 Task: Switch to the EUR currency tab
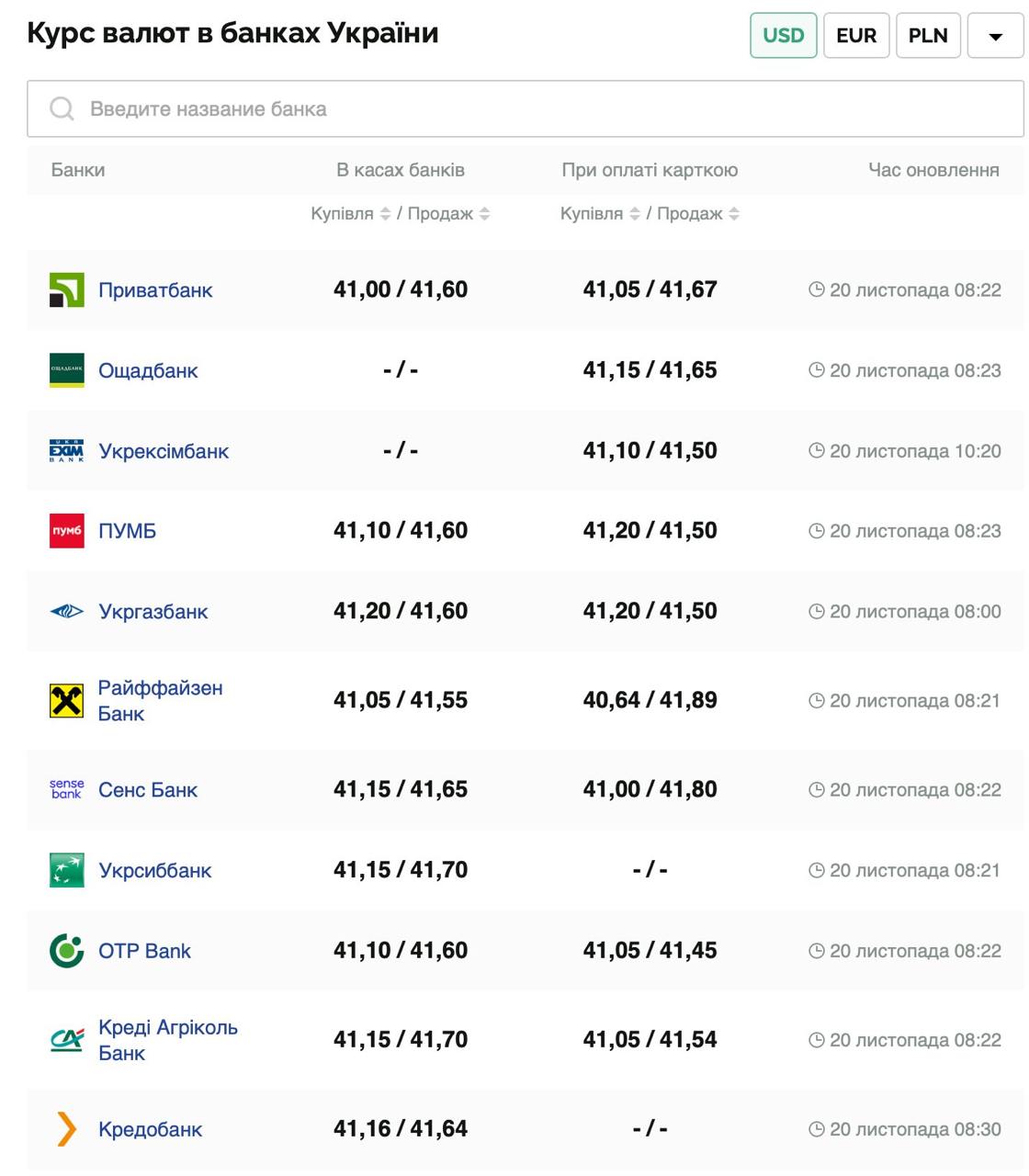[855, 36]
